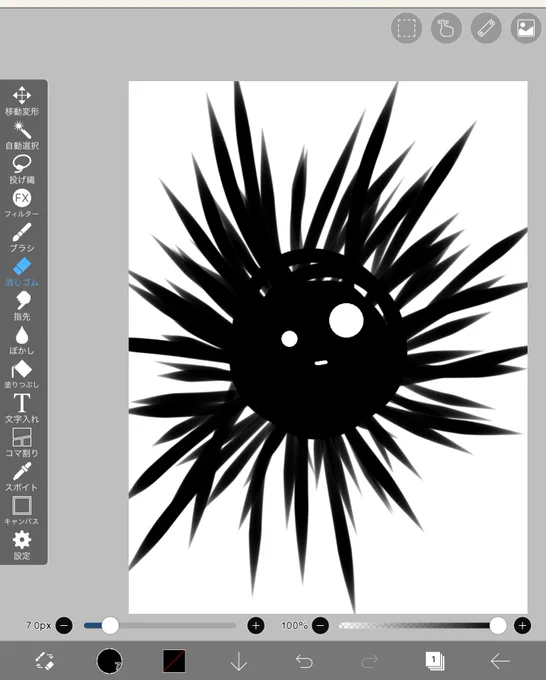Open the selection area menu icon
Image resolution: width=546 pixels, height=680 pixels.
pos(406,29)
